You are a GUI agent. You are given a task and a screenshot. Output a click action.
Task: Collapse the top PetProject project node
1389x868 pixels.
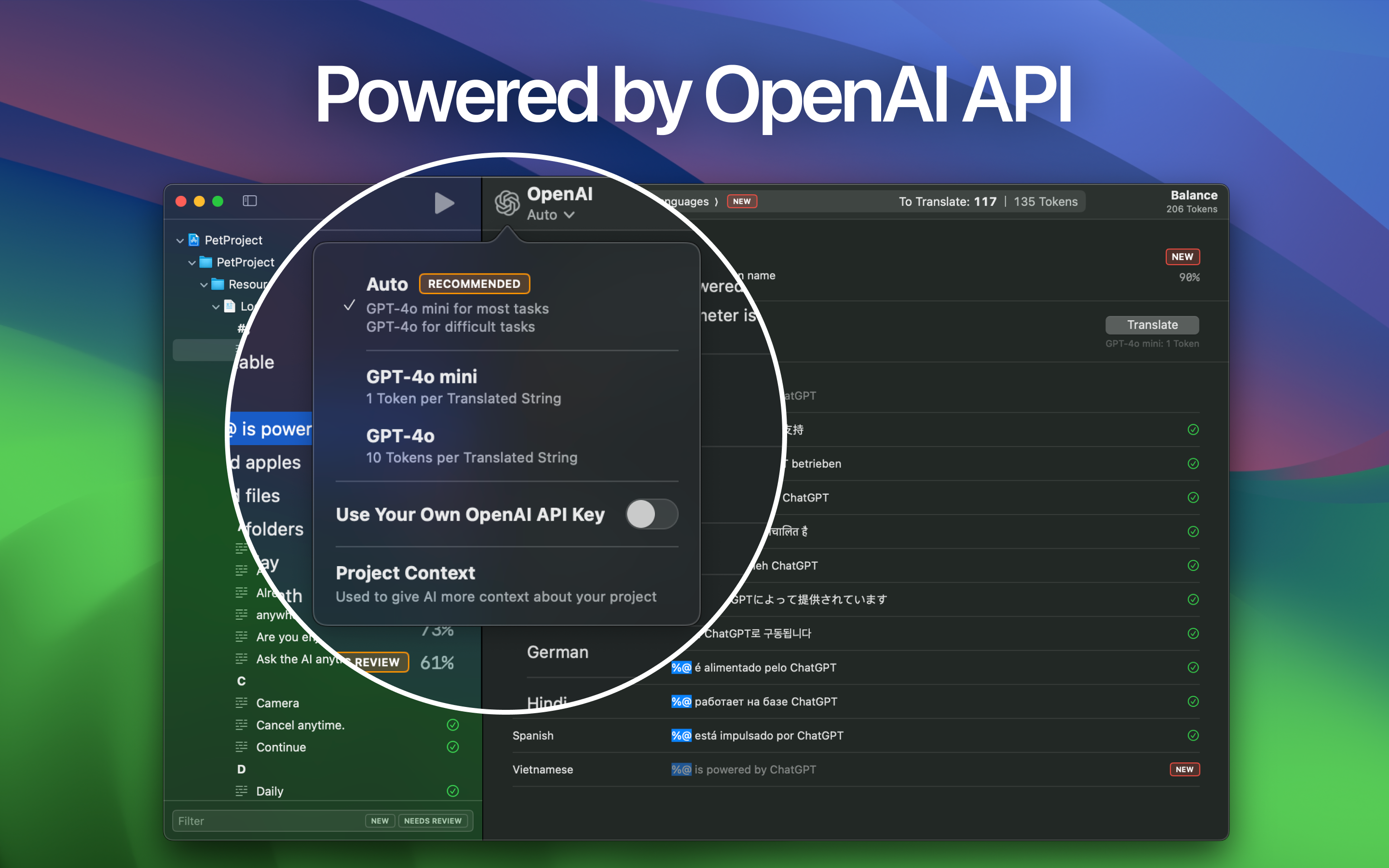[x=179, y=241]
